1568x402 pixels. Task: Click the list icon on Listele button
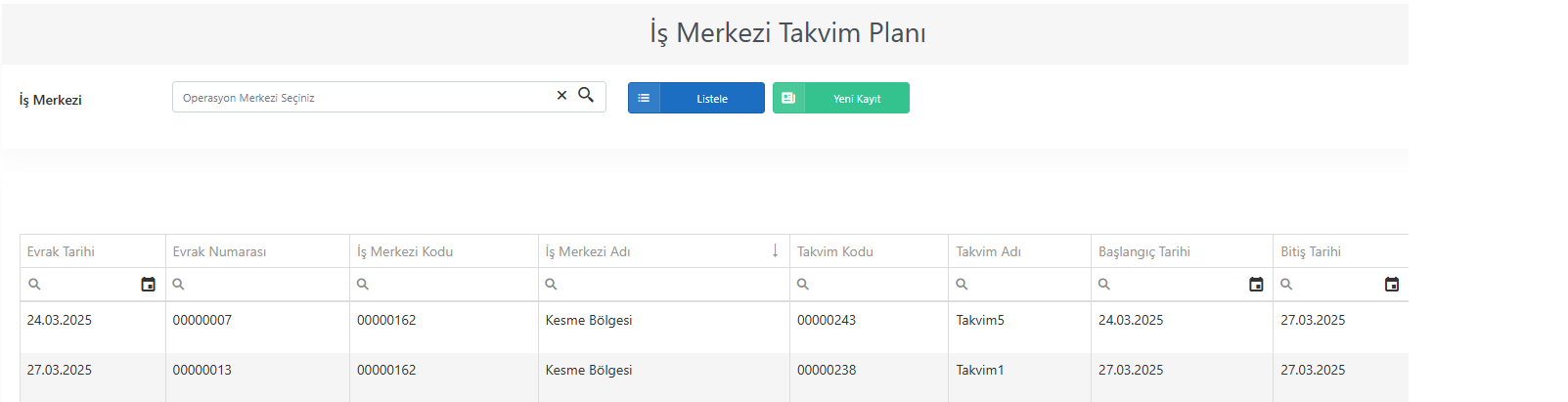(644, 98)
